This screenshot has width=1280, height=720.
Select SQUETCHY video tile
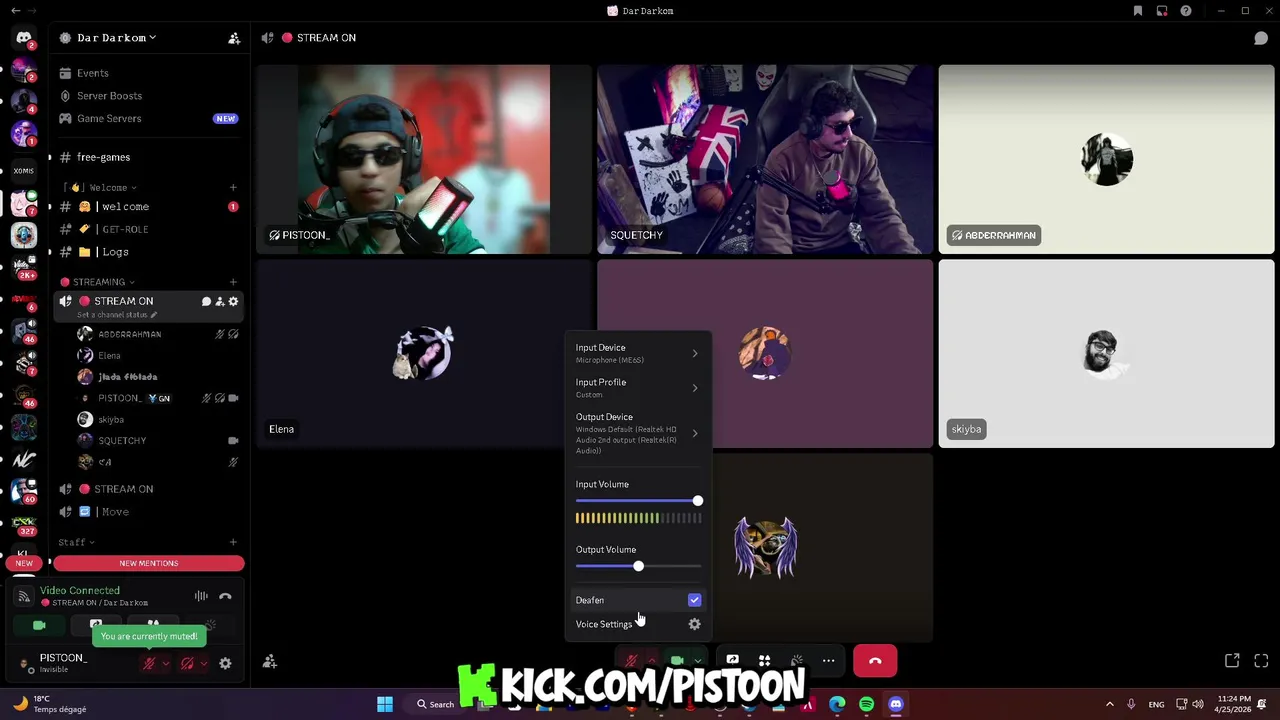tap(765, 159)
